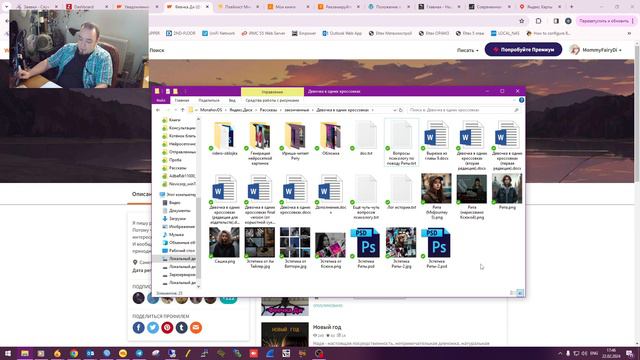Image resolution: width=640 pixels, height=360 pixels.
Task: Share profile via Tumblr icon
Action: [181, 327]
